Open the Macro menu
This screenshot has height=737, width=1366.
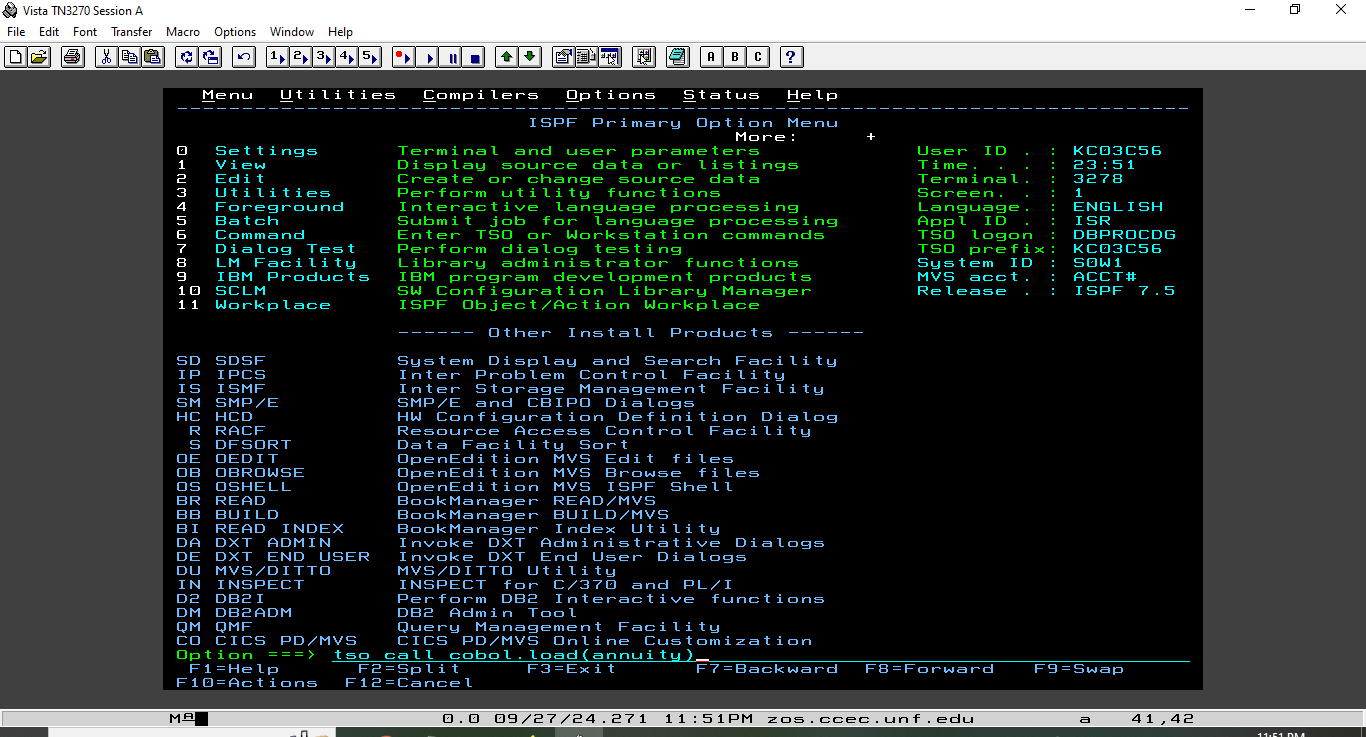(183, 32)
